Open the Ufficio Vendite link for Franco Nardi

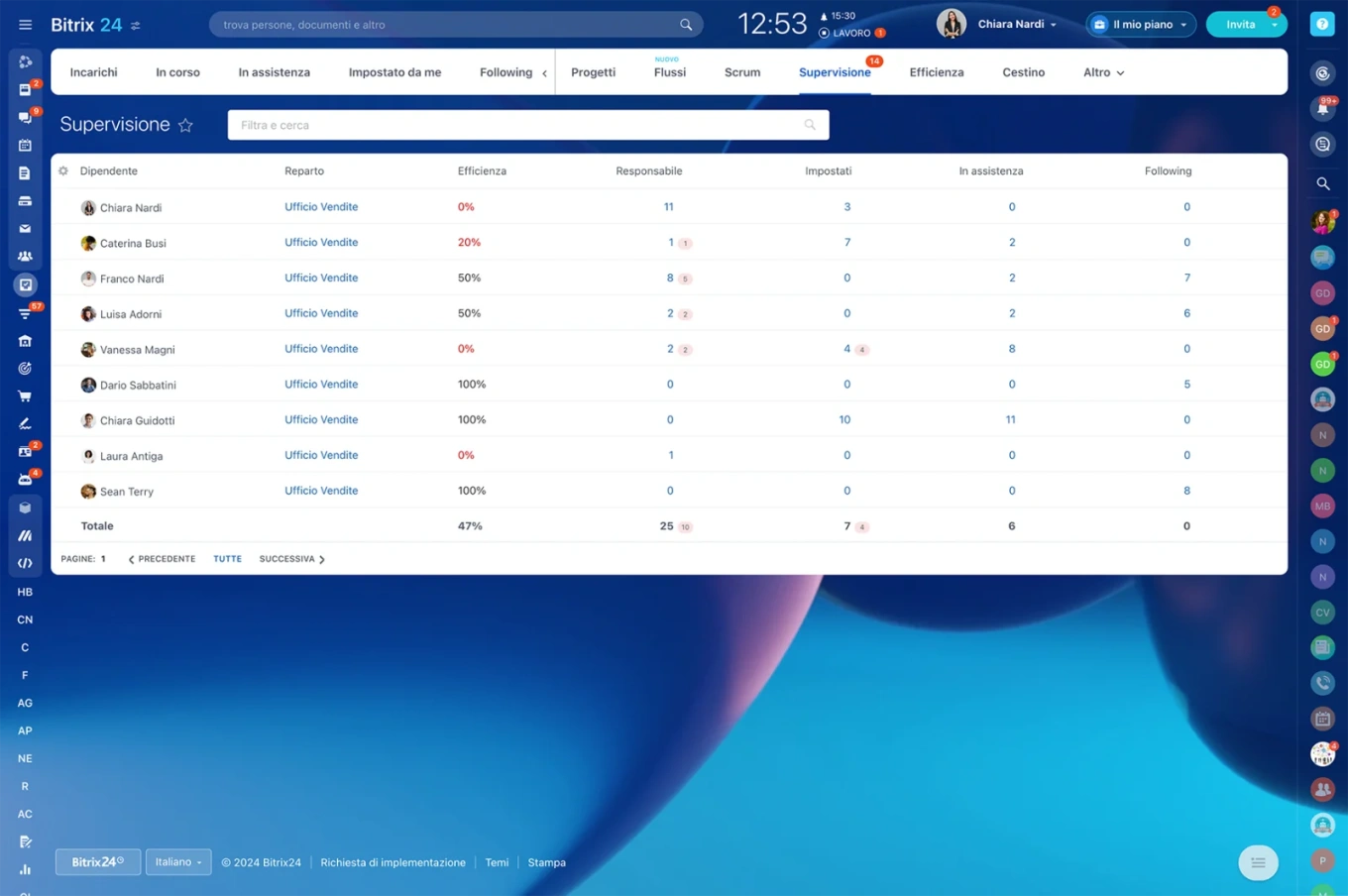point(321,278)
